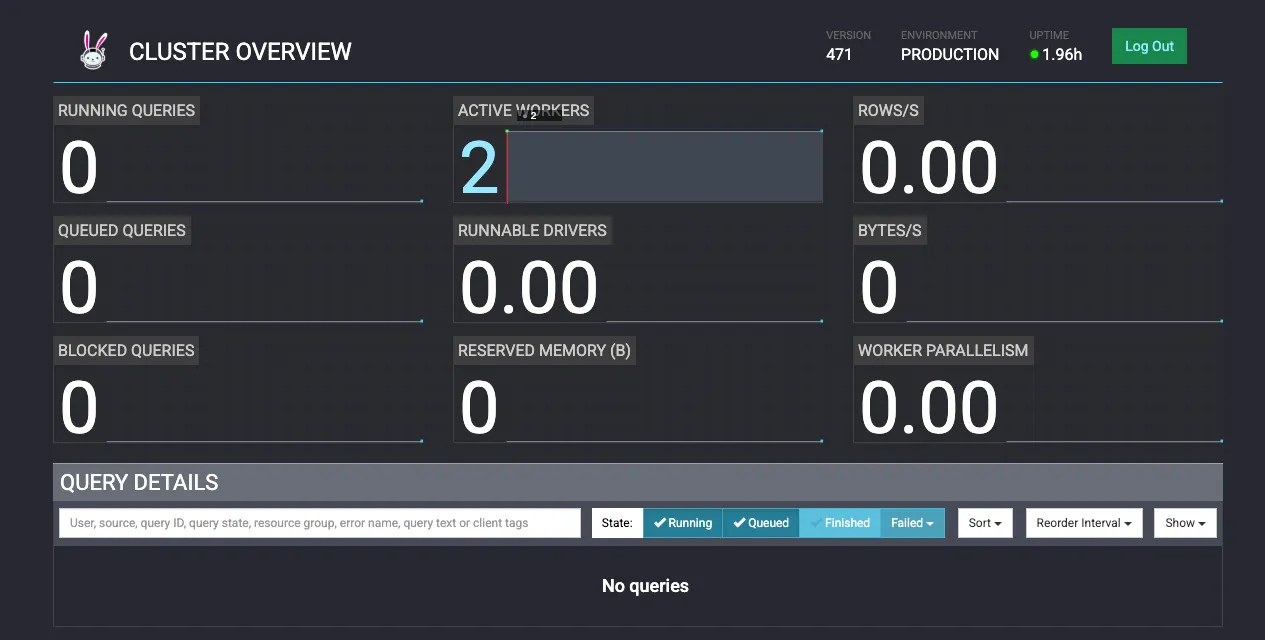The image size is (1265, 640).
Task: Click the uptime value 1.96h
Action: point(1062,55)
